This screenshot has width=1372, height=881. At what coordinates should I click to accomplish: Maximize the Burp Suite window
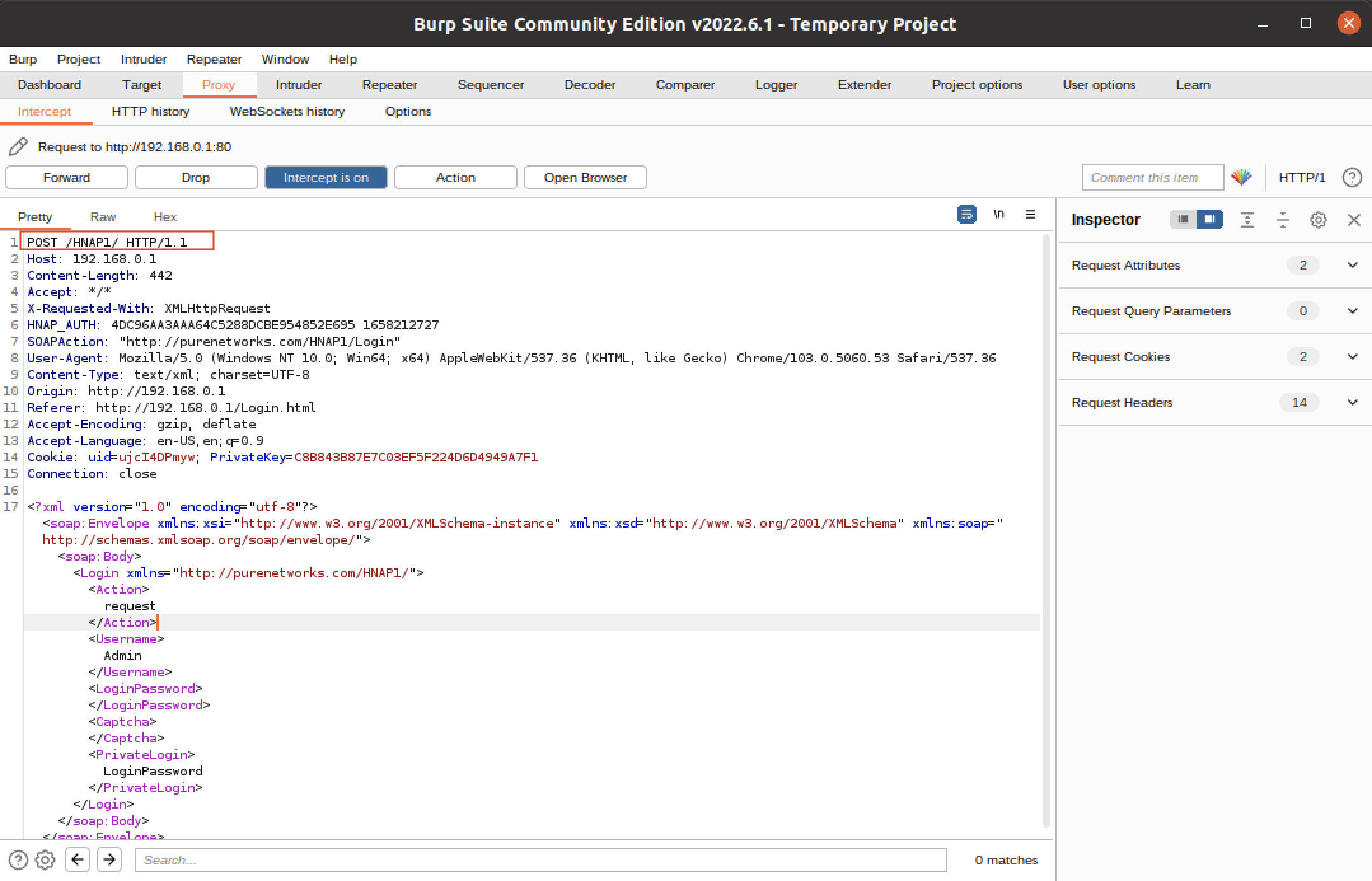coord(1306,24)
